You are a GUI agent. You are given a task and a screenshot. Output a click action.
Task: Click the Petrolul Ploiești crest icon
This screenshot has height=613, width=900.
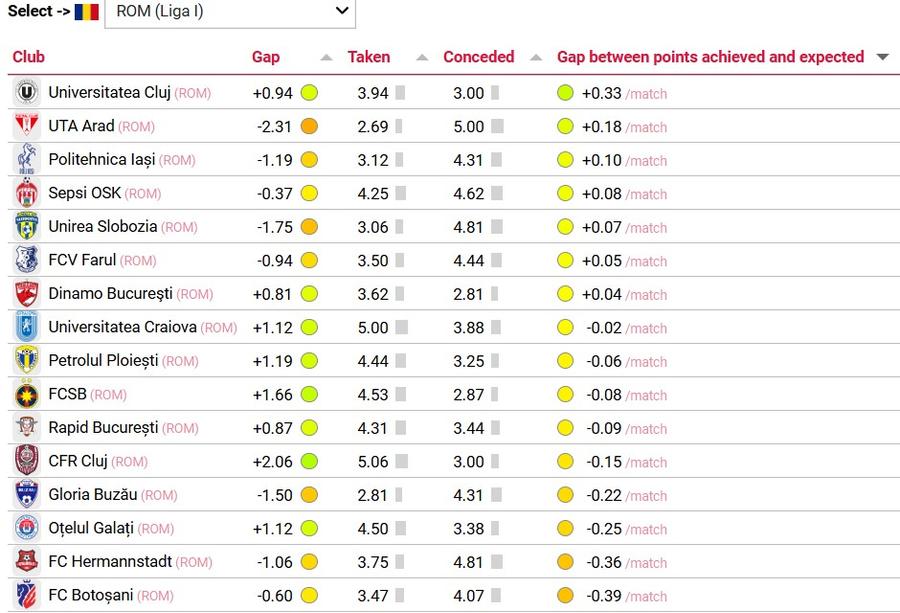26,360
